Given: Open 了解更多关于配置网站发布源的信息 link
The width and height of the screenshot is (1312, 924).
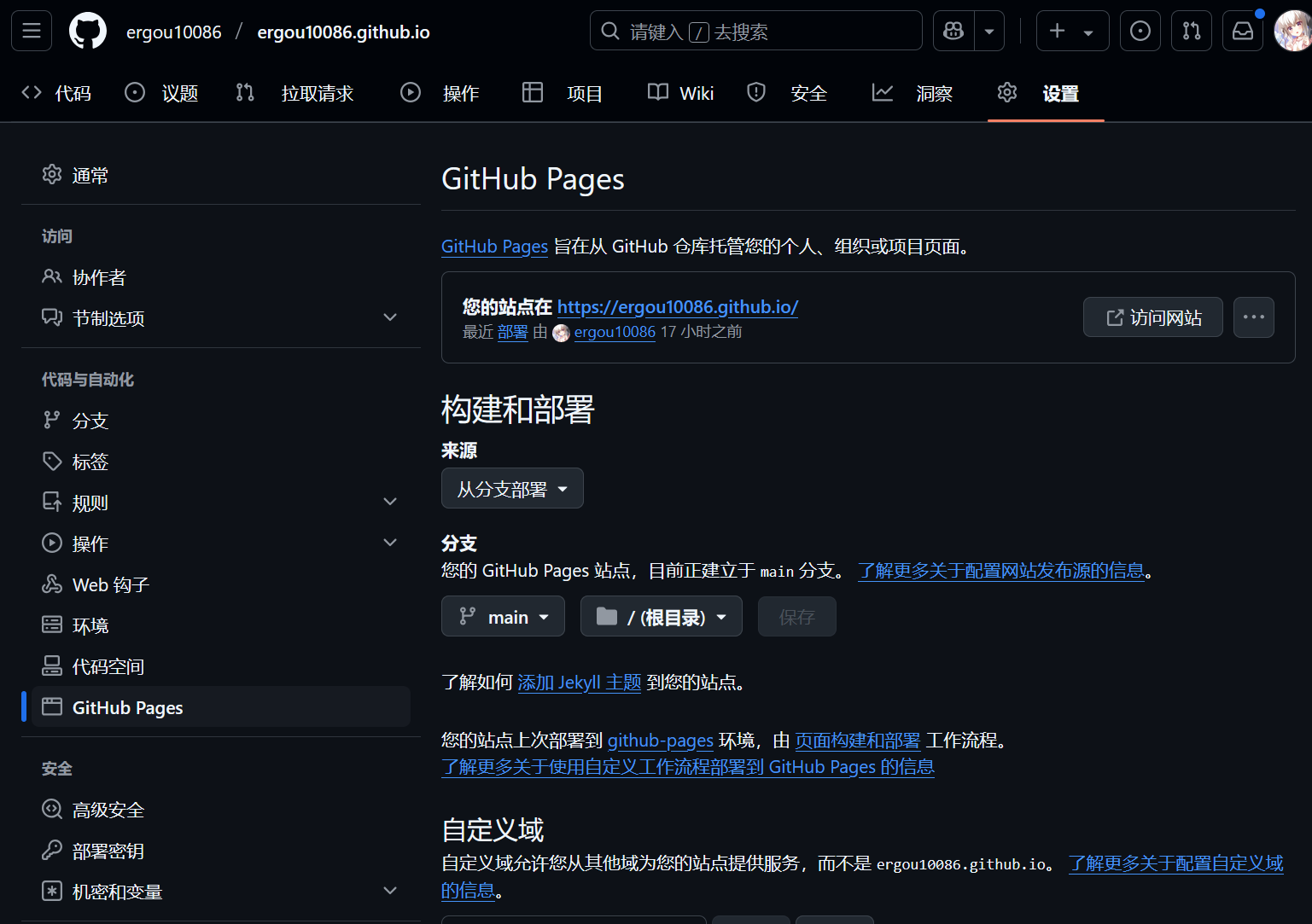Looking at the screenshot, I should pos(1001,571).
